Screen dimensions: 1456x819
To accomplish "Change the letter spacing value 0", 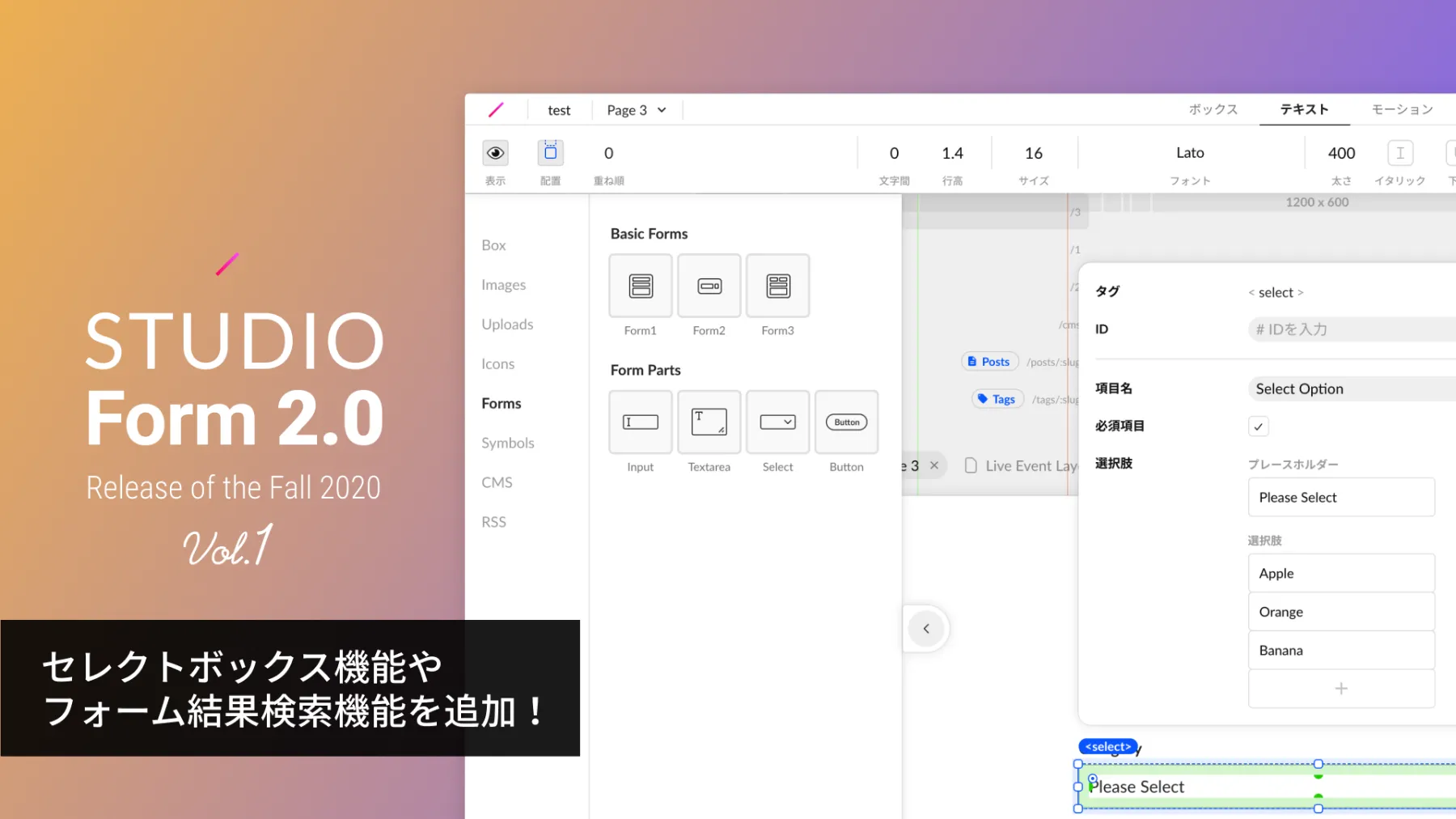I will point(894,153).
